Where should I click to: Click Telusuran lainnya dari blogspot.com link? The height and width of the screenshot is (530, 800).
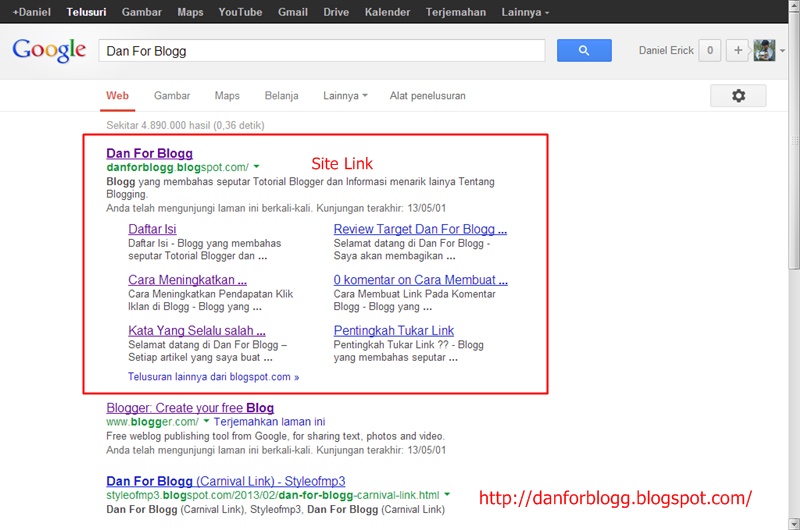click(213, 377)
